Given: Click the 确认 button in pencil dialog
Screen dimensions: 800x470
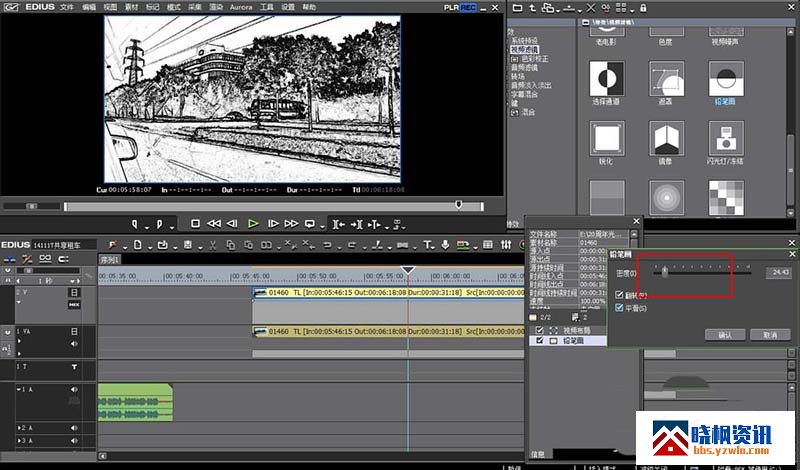Looking at the screenshot, I should coord(724,335).
